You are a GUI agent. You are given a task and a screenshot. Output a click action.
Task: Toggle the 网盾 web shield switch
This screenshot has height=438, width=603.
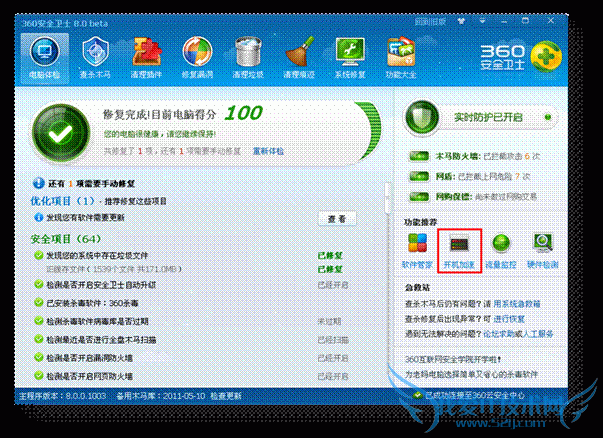[x=419, y=177]
